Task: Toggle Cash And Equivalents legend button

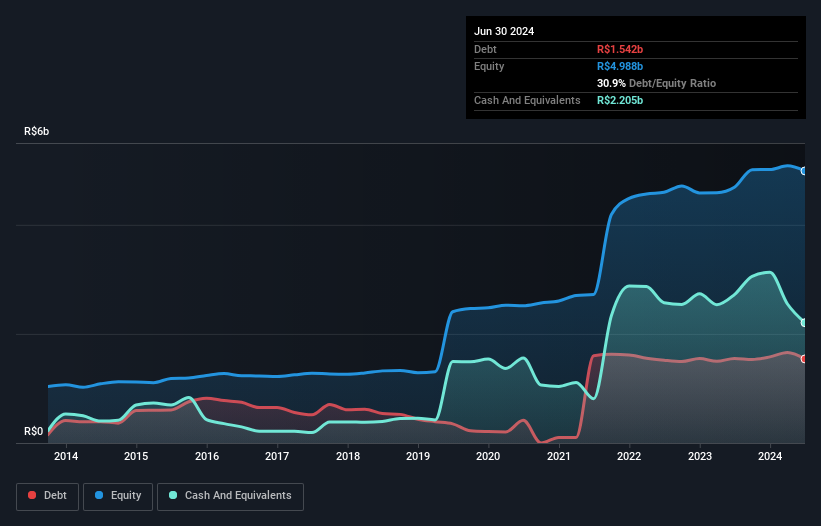Action: click(x=230, y=496)
